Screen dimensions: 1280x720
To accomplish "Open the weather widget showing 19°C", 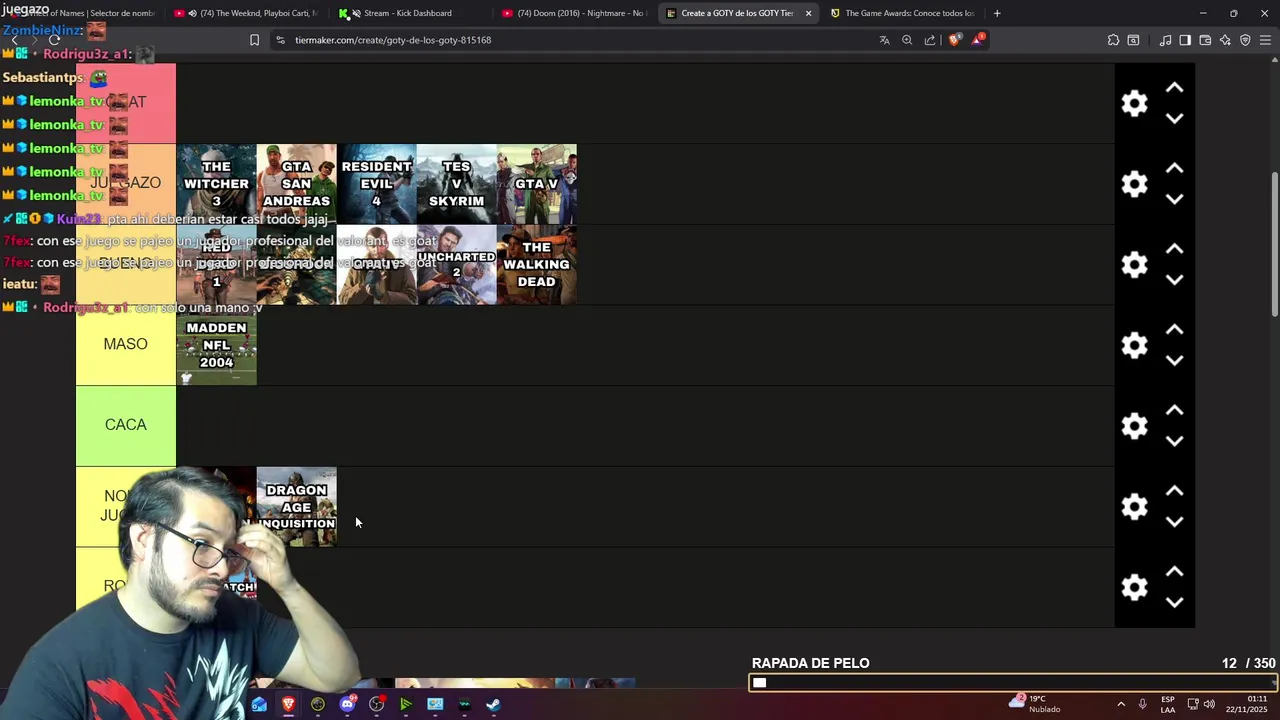I will [x=1034, y=703].
